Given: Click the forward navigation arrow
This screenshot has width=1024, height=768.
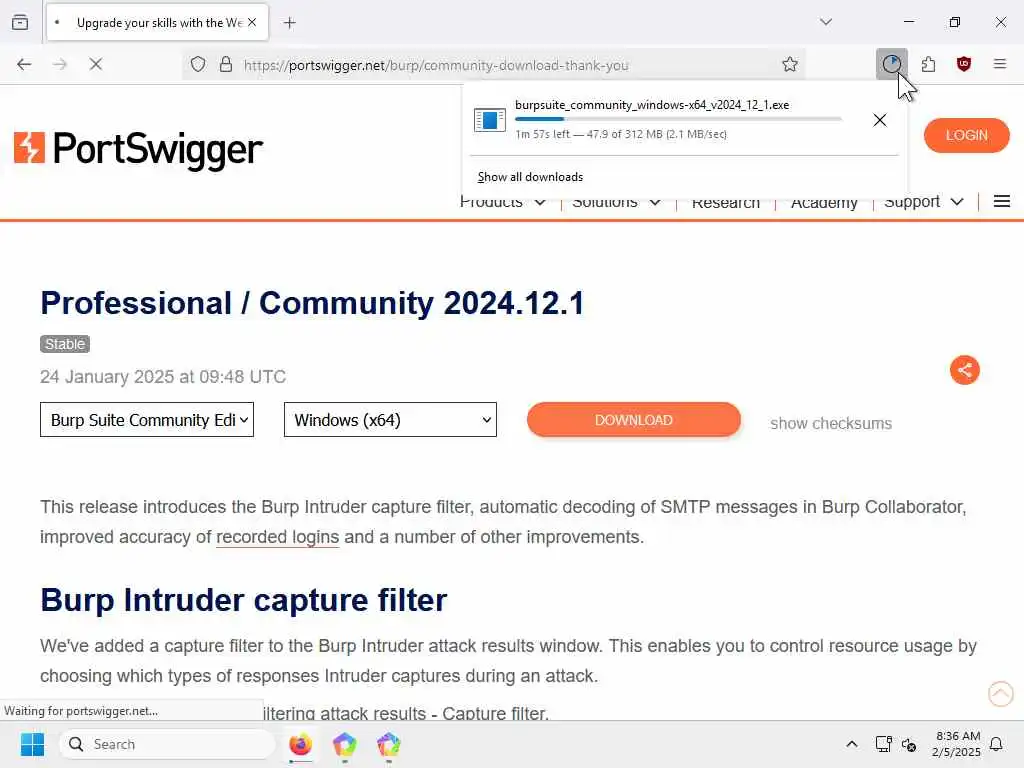Looking at the screenshot, I should (60, 64).
